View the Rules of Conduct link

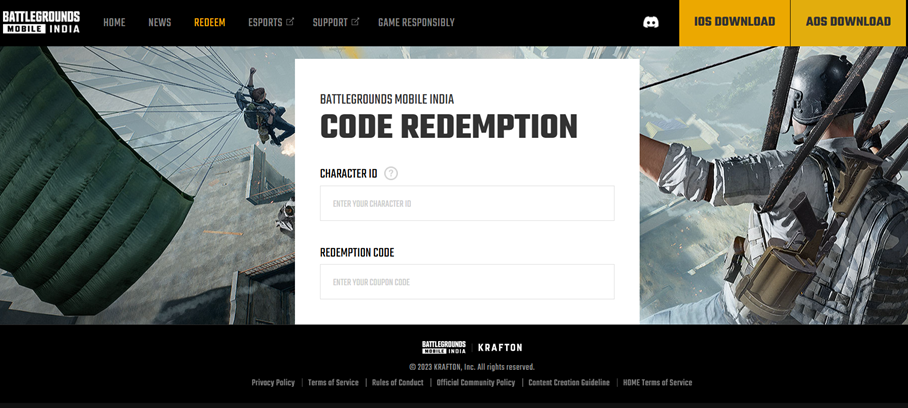[398, 383]
